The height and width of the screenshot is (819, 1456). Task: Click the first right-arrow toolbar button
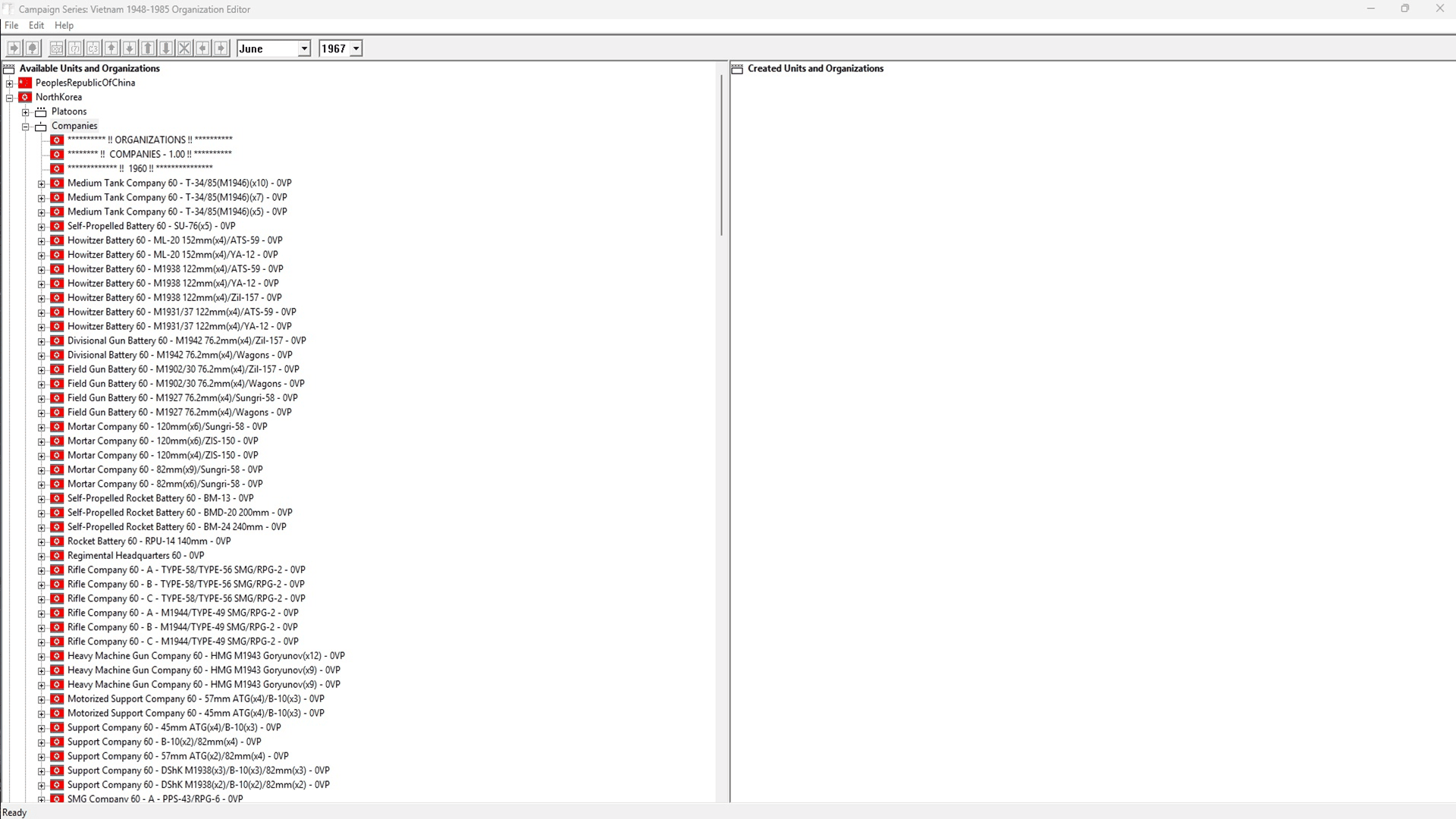tap(14, 49)
